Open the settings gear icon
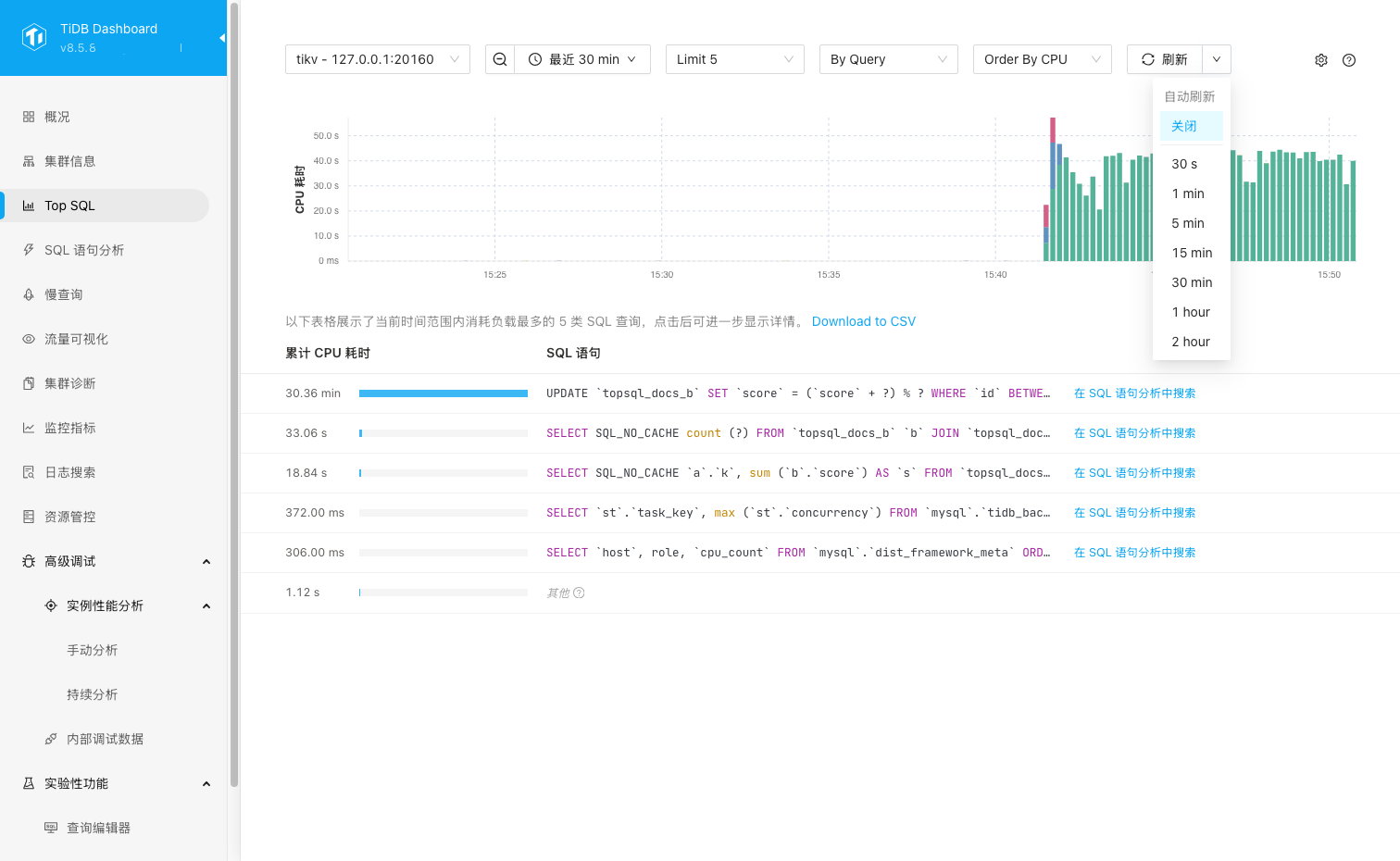Screen dimensions: 1400x861 [1321, 60]
